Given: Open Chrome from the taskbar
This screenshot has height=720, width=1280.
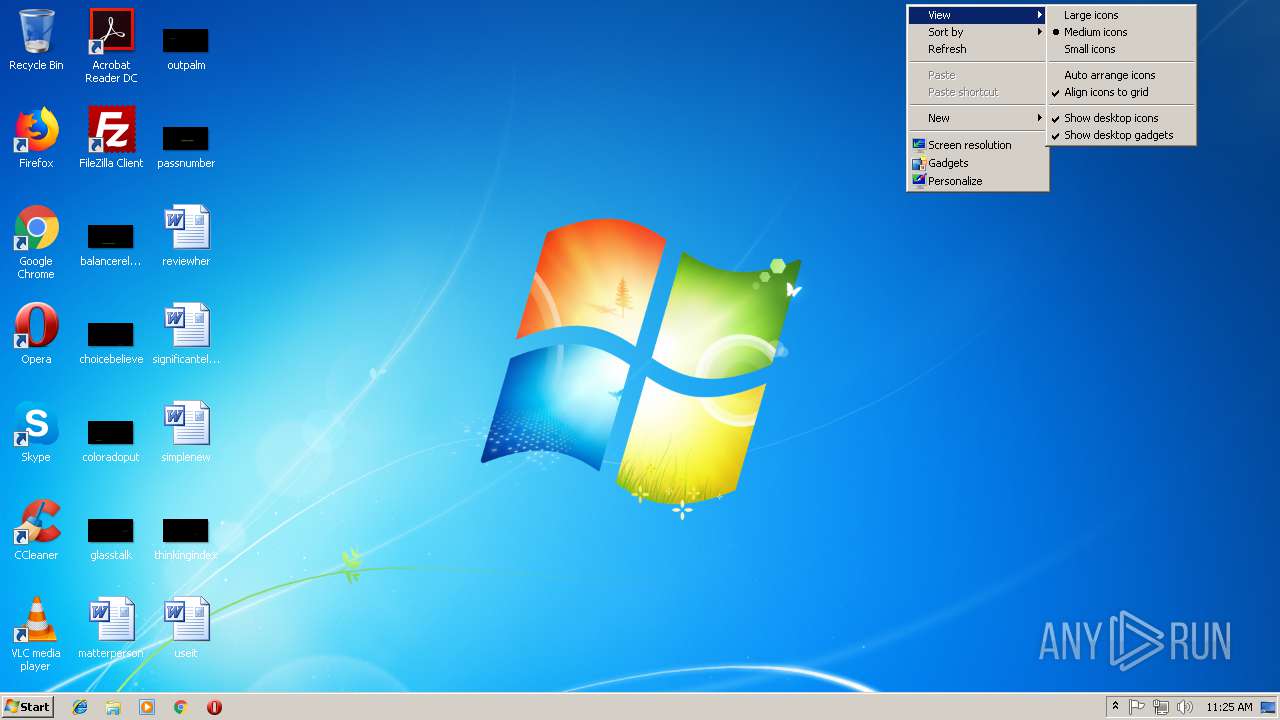Looking at the screenshot, I should [180, 707].
